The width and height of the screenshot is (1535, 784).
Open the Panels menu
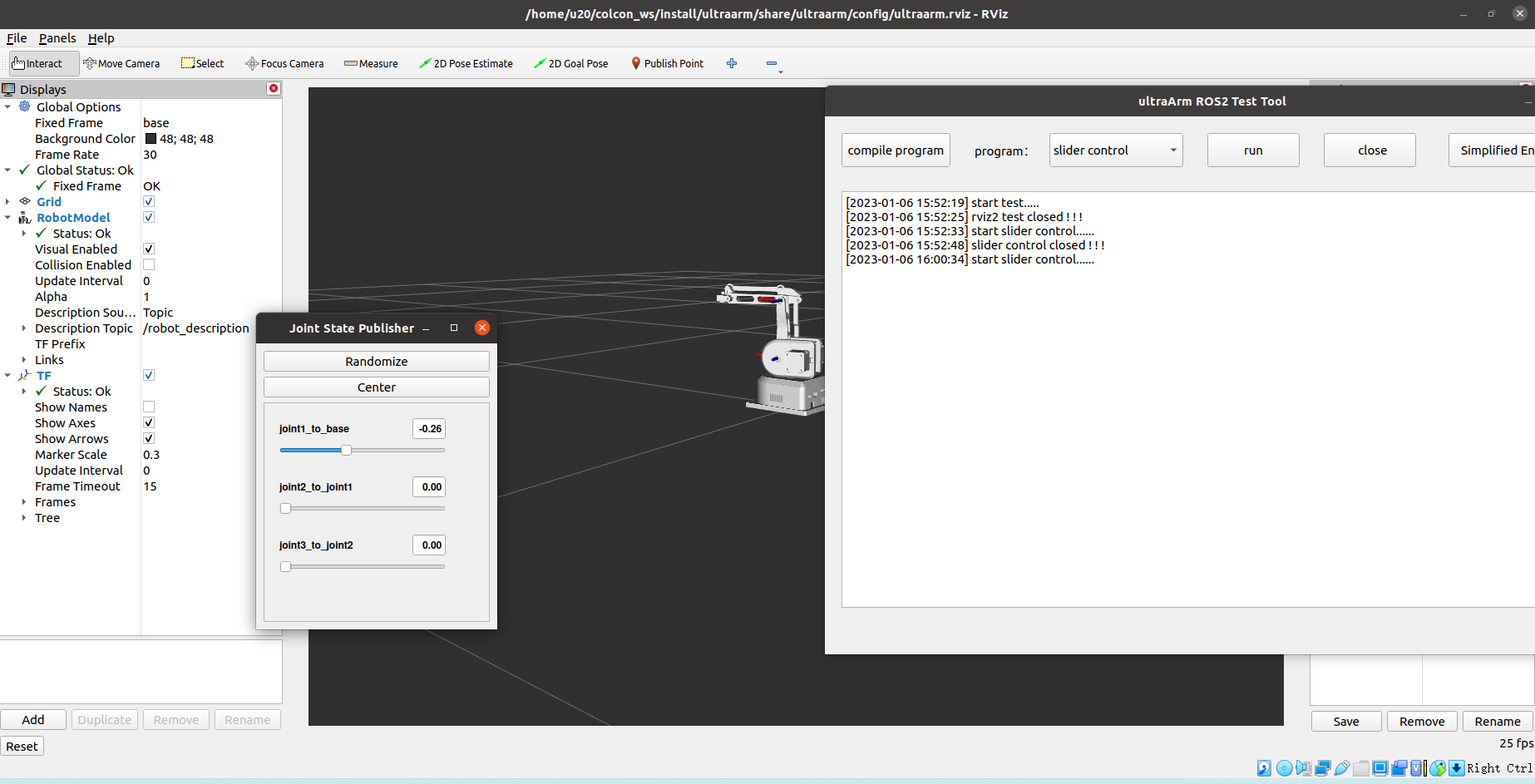pyautogui.click(x=57, y=38)
